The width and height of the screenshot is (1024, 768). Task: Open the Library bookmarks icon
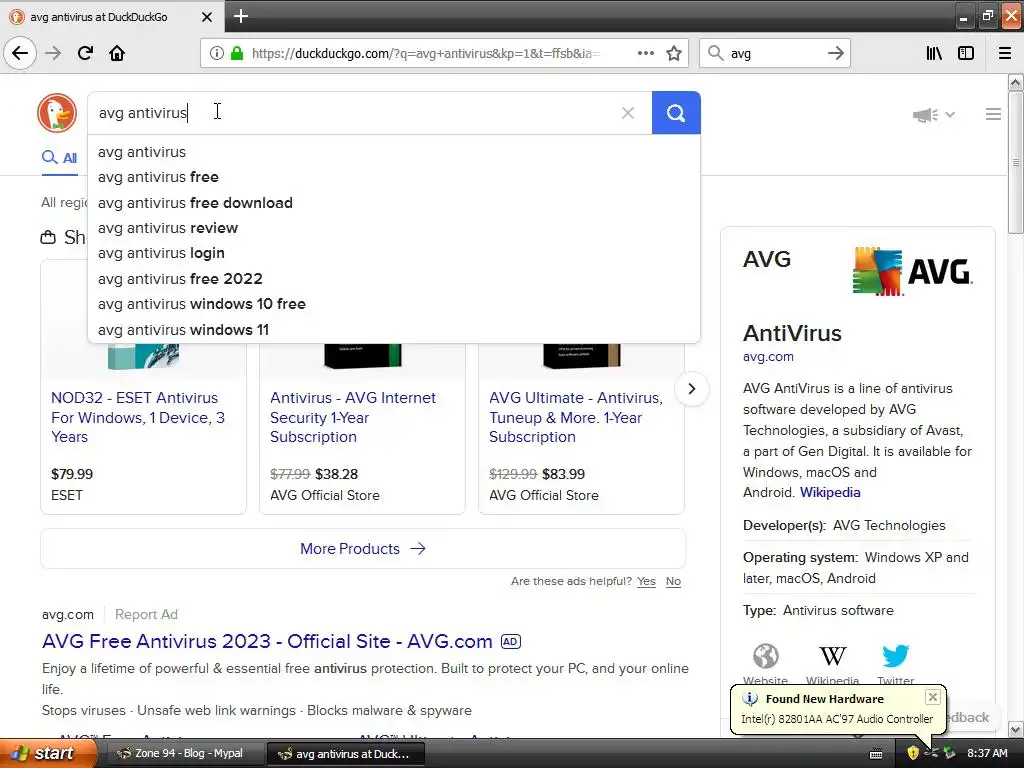point(934,53)
